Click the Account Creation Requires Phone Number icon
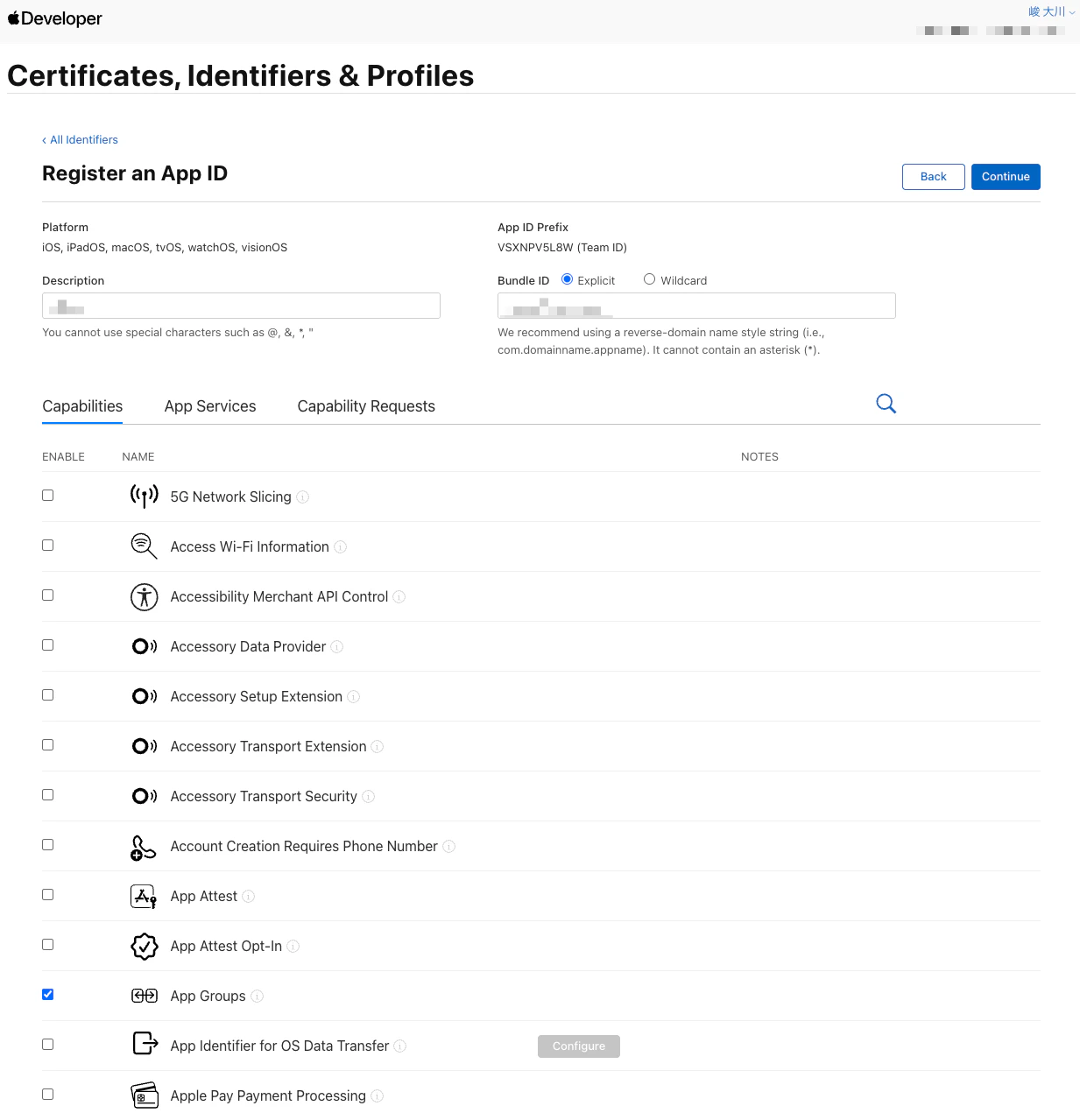Screen dimensions: 1080x1120 pos(144,847)
